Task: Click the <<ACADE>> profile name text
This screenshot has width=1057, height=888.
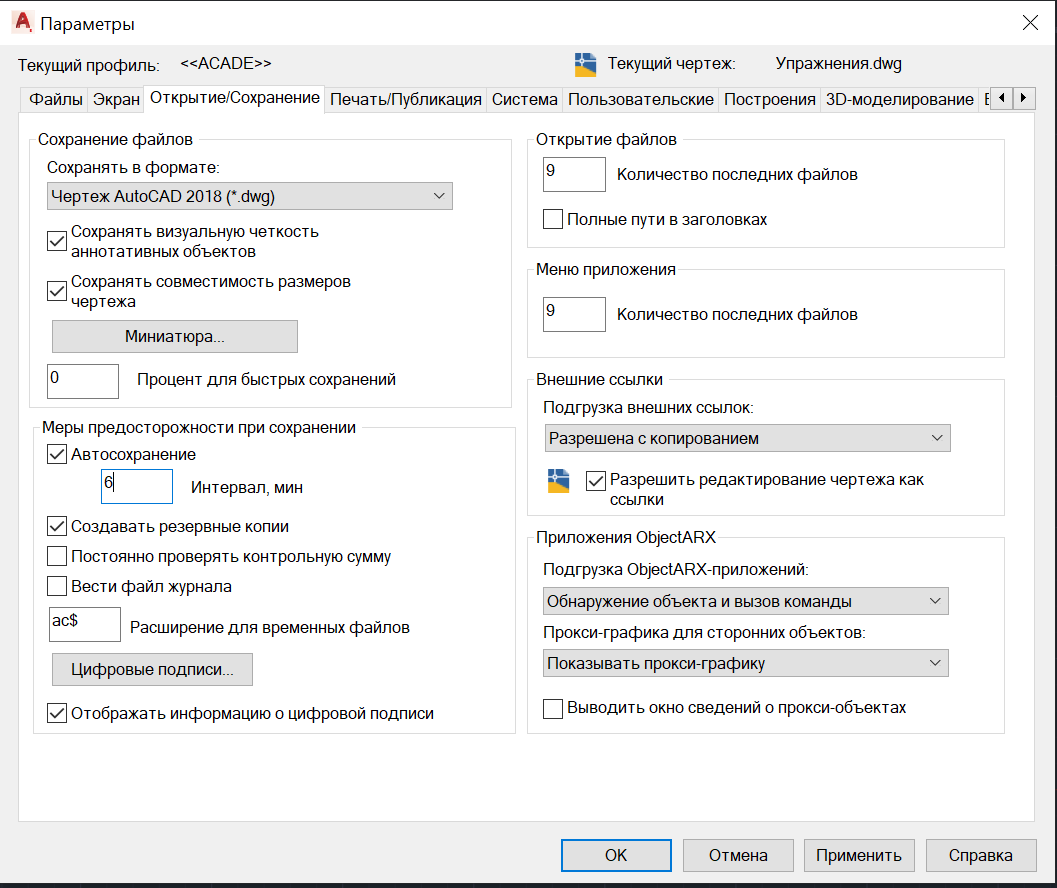Action: (x=226, y=63)
